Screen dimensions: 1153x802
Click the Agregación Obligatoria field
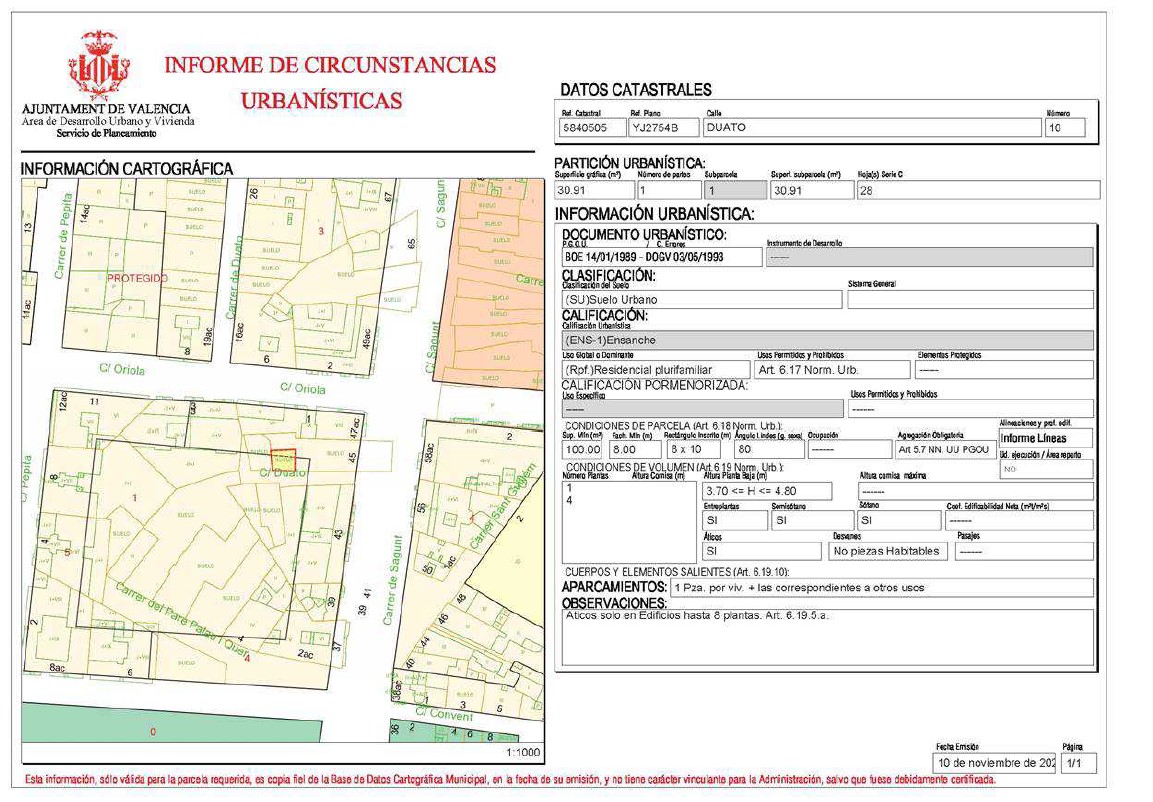coord(945,448)
